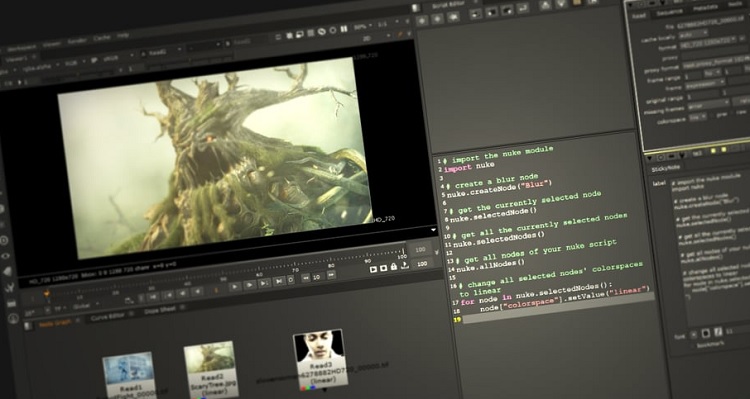Viewport: 750px width, 399px height.
Task: Click the clock icon in left node toolbar
Action: 4,240
